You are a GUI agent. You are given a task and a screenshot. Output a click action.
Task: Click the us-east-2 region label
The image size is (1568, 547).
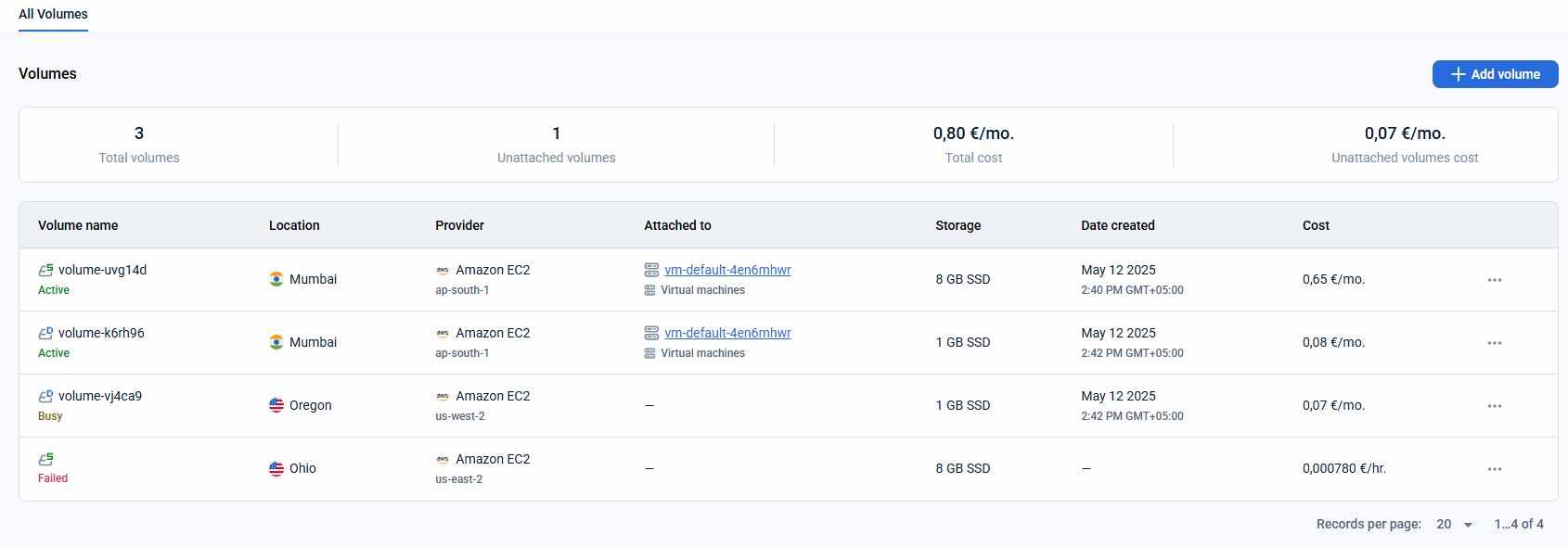(x=458, y=479)
